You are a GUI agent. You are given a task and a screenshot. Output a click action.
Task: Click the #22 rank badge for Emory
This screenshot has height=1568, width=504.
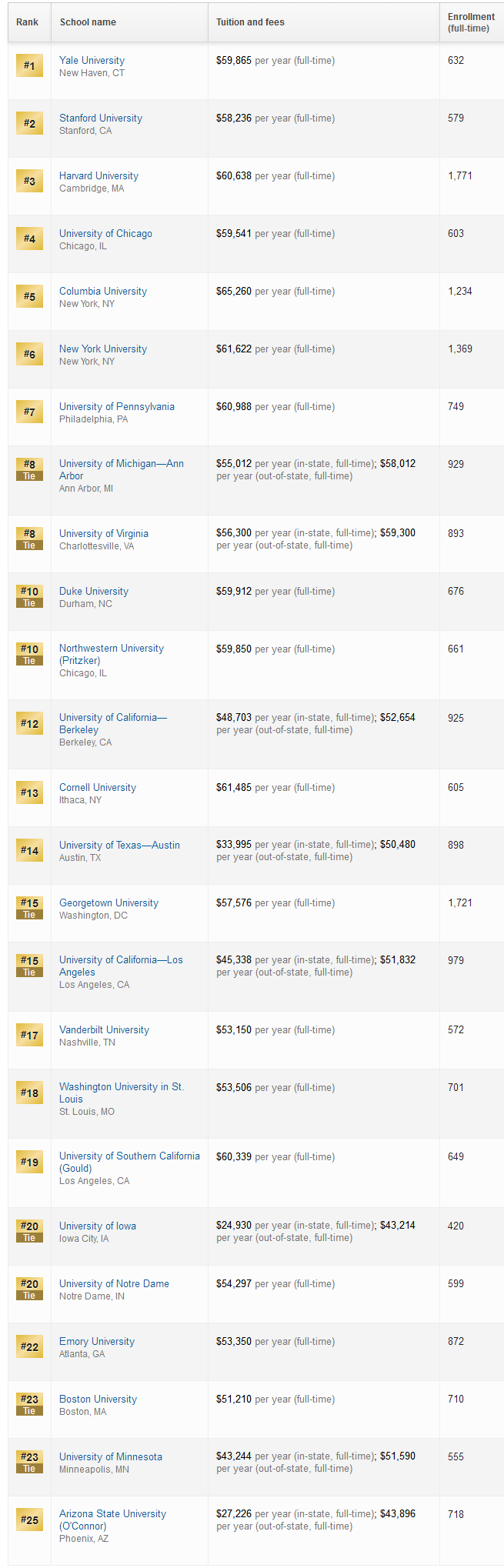tap(29, 1346)
